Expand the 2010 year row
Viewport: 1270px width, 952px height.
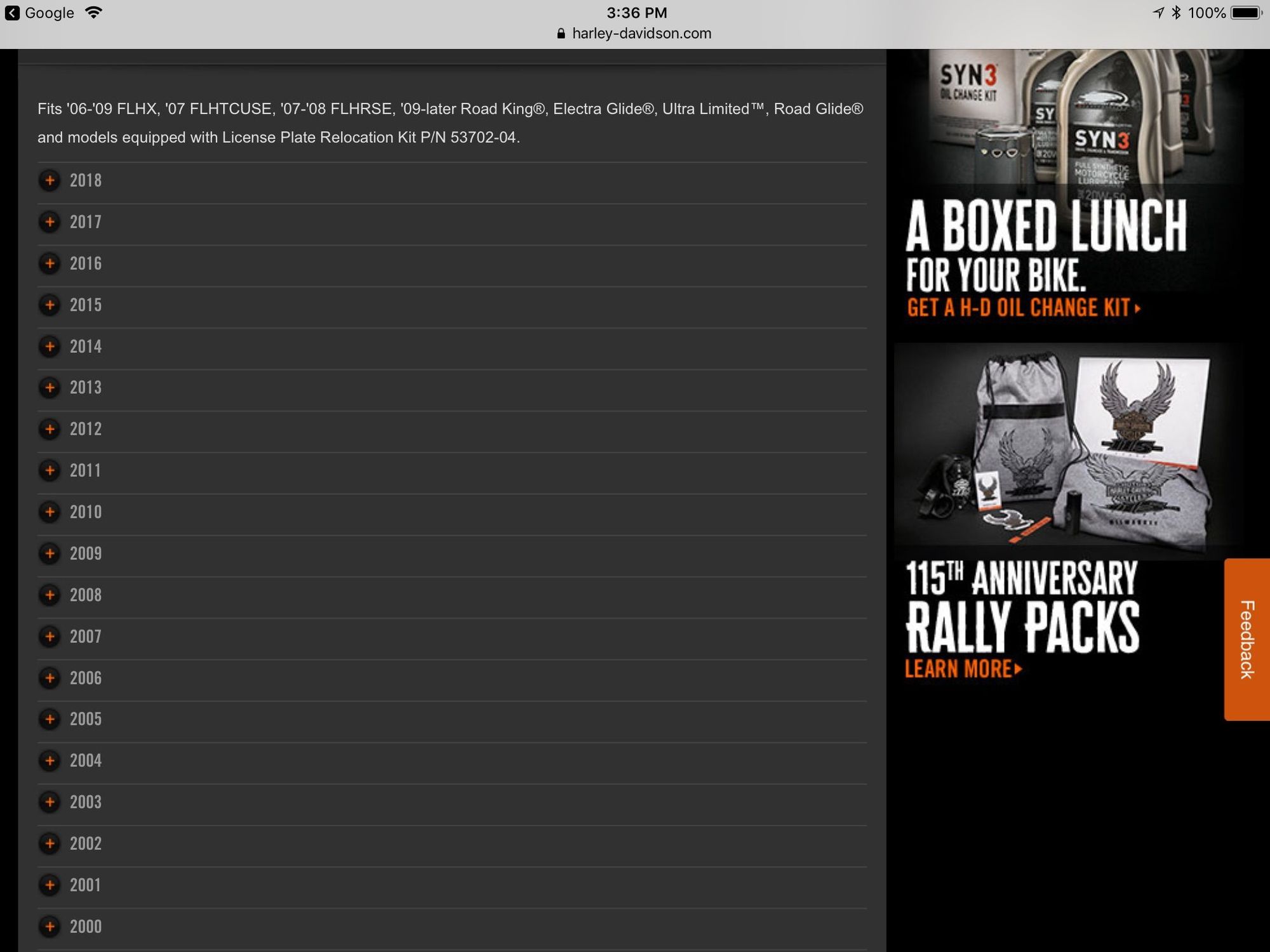(x=86, y=512)
